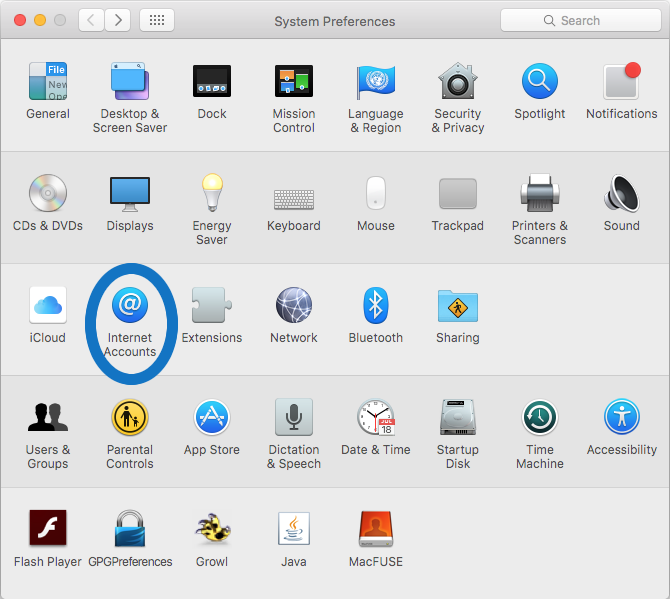
Task: Open iCloud preferences
Action: click(x=48, y=305)
